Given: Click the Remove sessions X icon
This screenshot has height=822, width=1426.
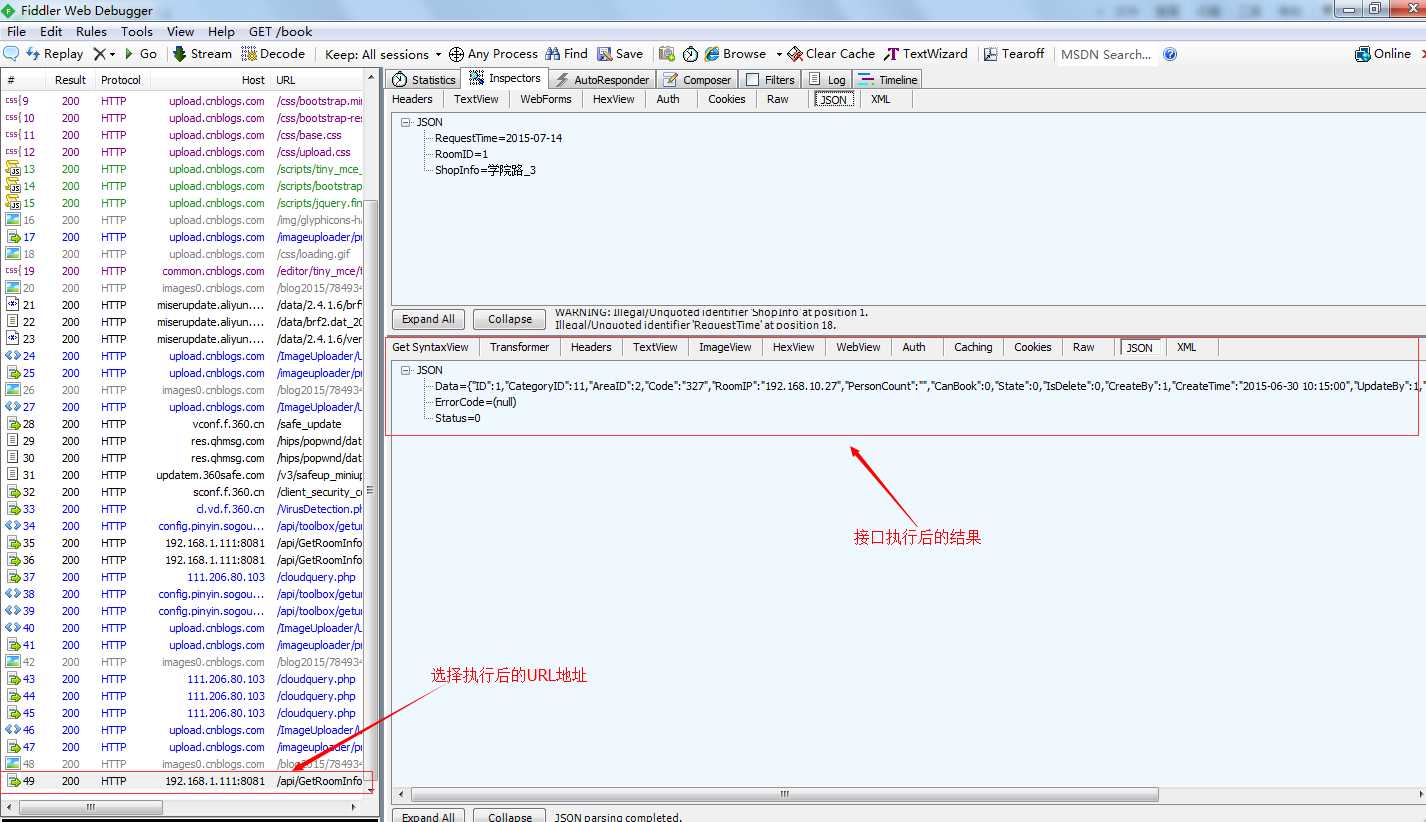Looking at the screenshot, I should (99, 54).
